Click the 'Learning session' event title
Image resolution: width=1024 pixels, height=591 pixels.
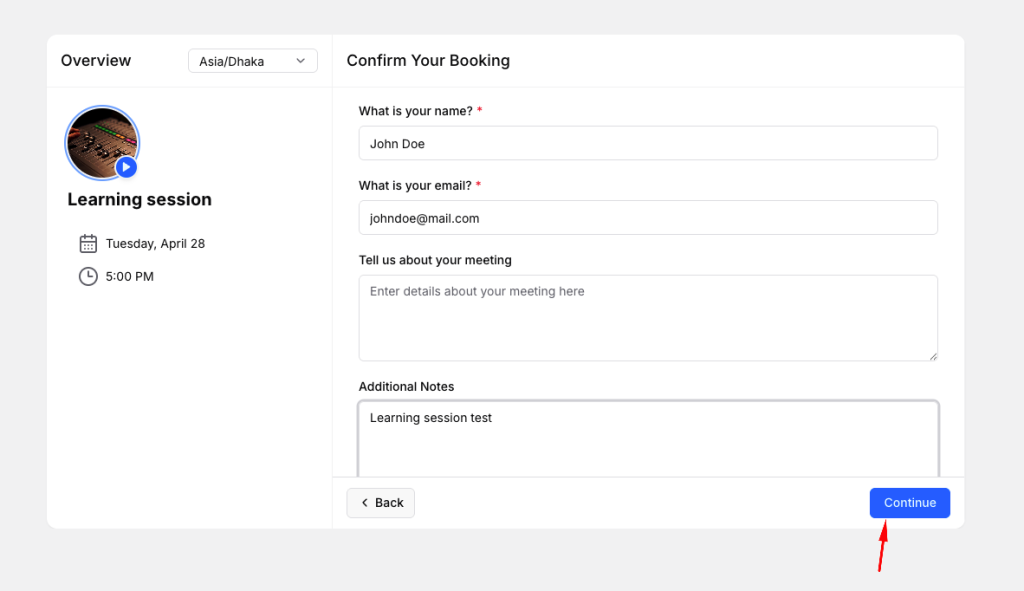tap(139, 199)
